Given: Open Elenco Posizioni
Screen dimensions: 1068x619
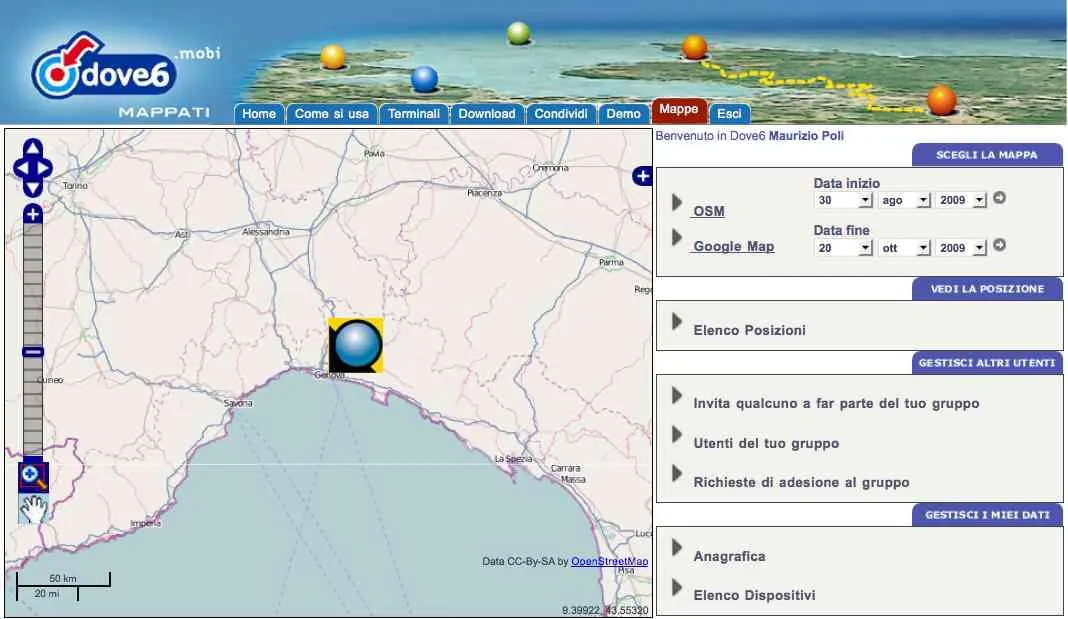Looking at the screenshot, I should pos(749,330).
